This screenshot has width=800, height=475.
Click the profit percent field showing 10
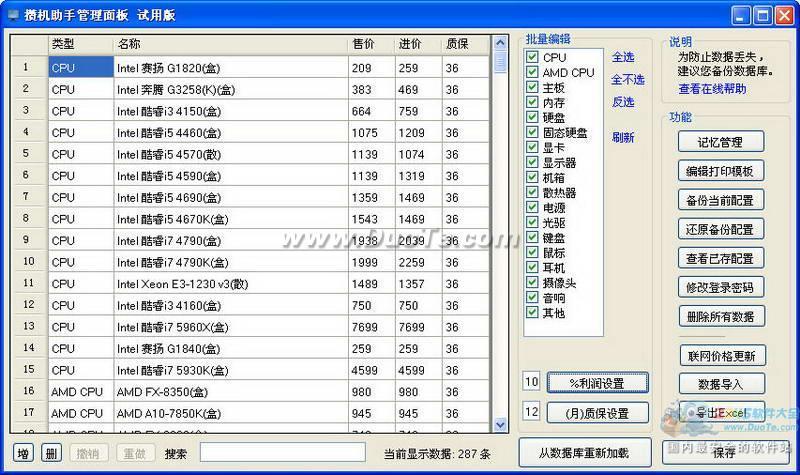click(x=531, y=382)
